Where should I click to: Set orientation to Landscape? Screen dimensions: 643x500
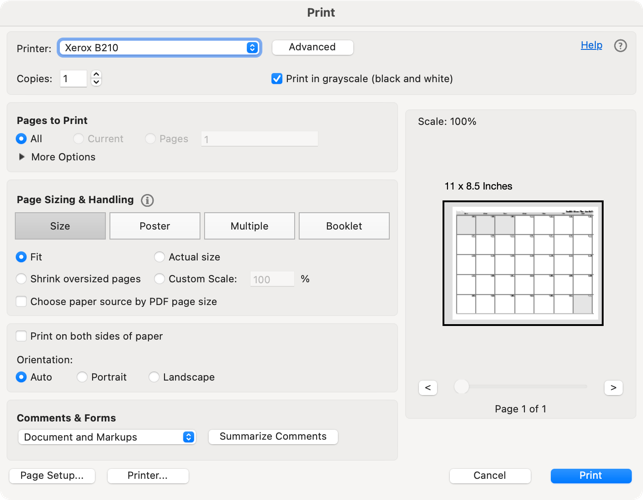coord(154,377)
